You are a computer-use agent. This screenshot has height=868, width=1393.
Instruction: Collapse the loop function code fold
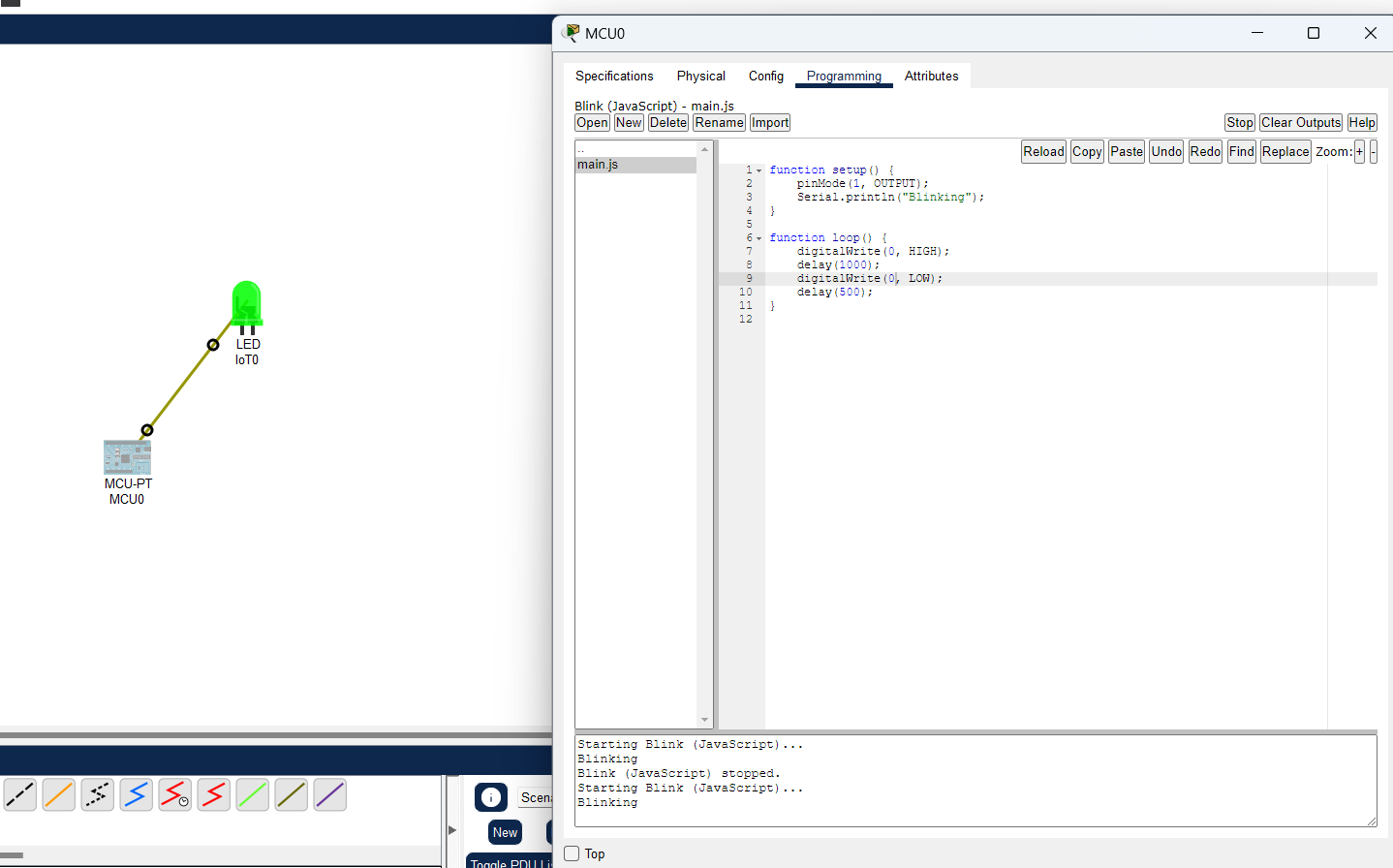[x=758, y=237]
